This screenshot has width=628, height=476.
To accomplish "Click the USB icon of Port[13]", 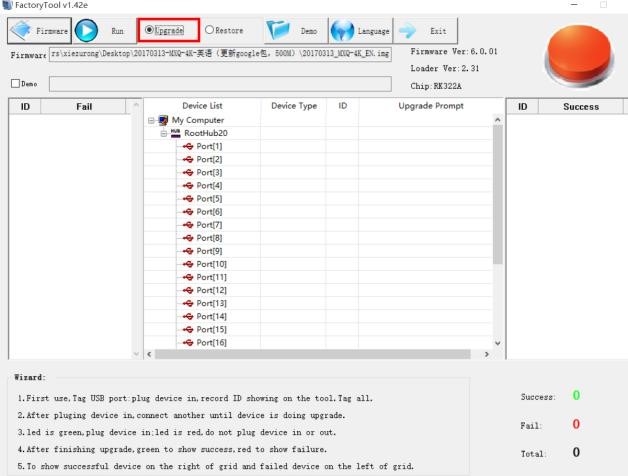I will click(188, 303).
